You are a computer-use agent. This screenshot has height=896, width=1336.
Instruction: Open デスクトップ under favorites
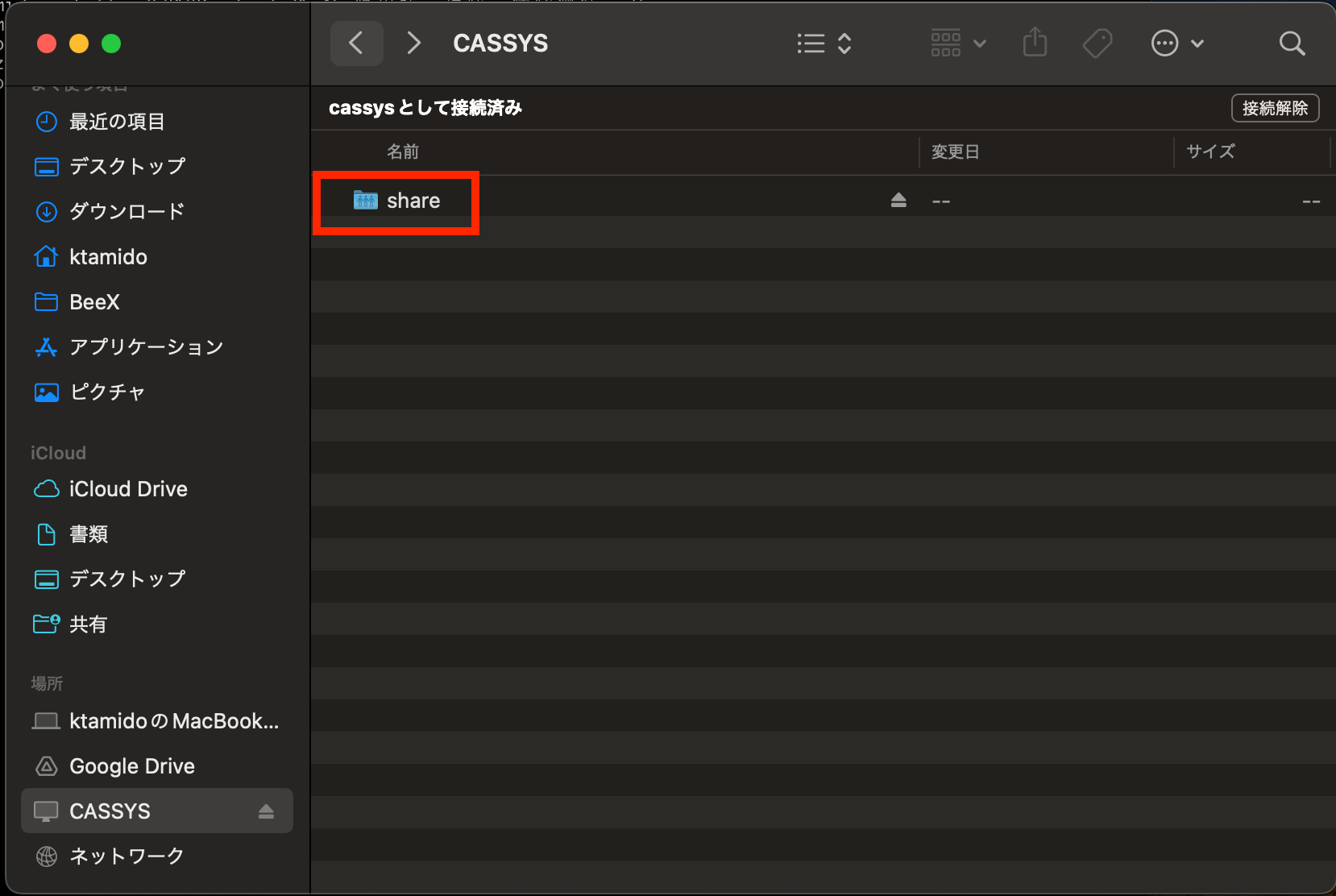coord(157,167)
